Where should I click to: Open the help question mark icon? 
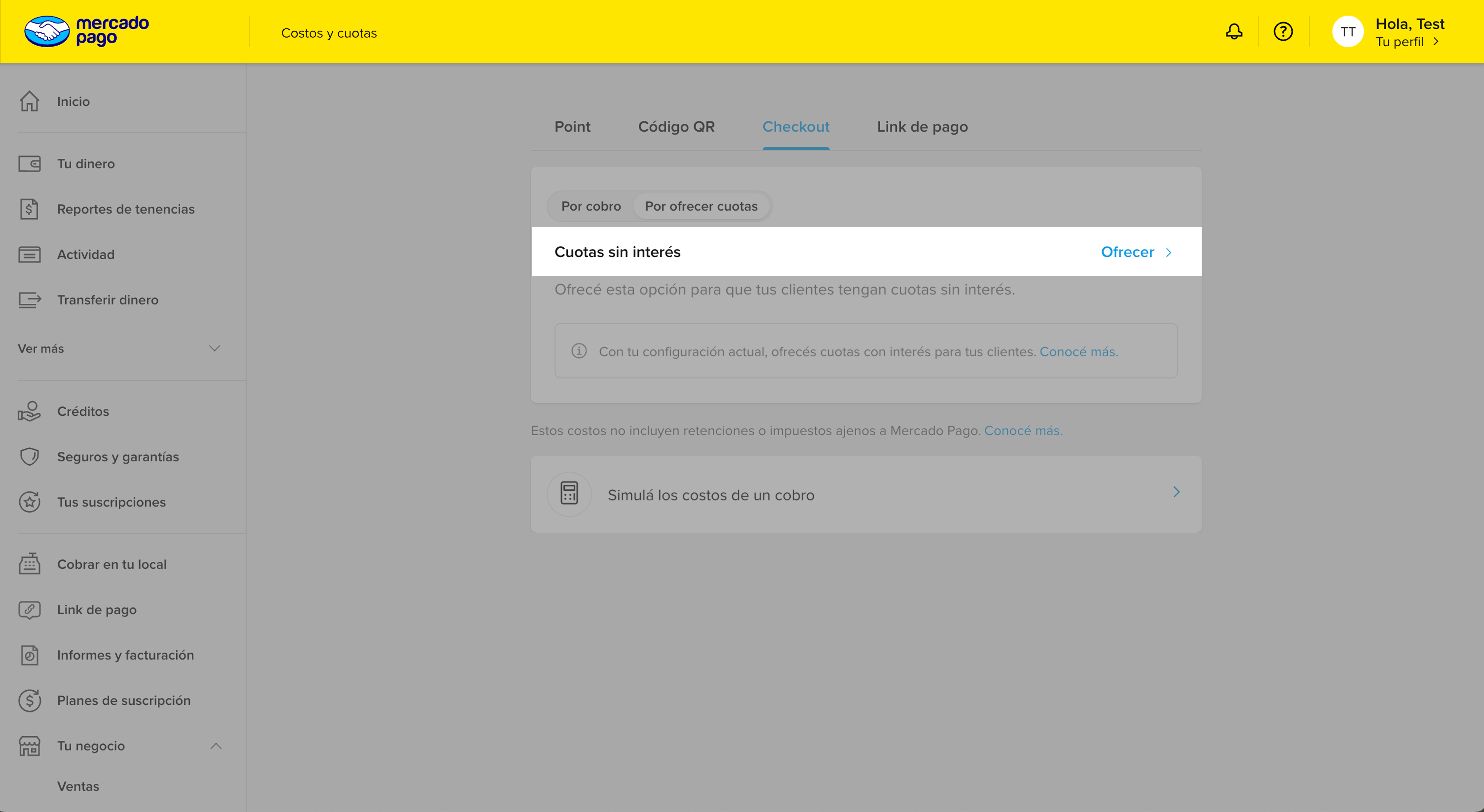click(x=1283, y=31)
